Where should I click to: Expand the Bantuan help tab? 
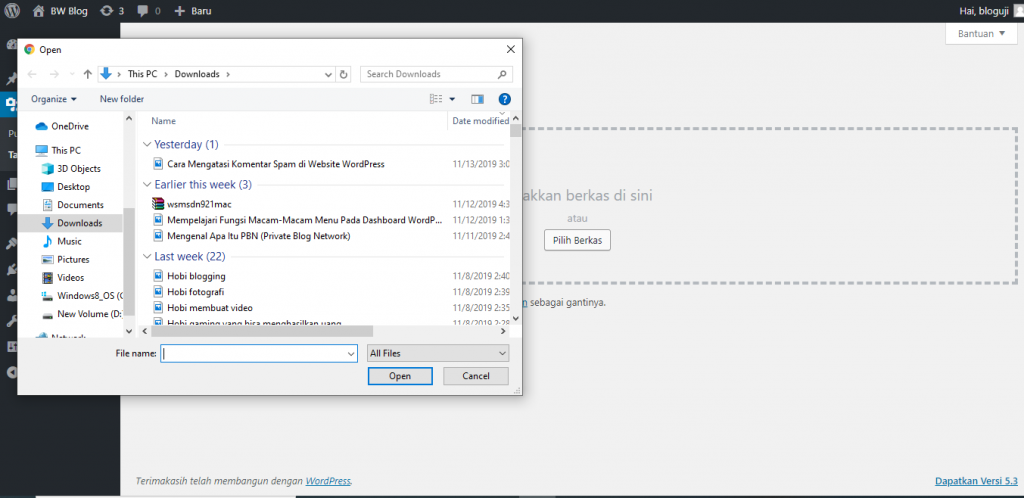point(980,33)
